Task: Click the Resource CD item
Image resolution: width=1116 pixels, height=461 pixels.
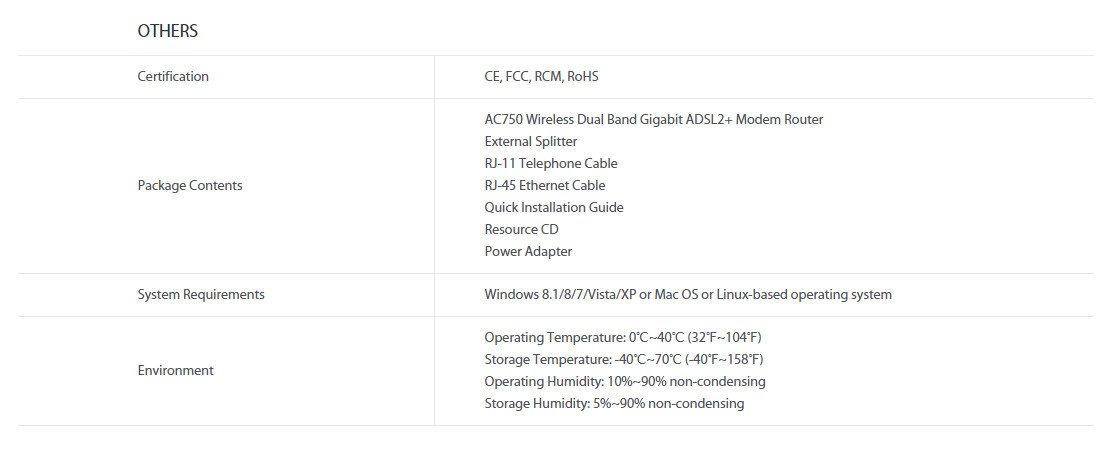Action: 521,229
